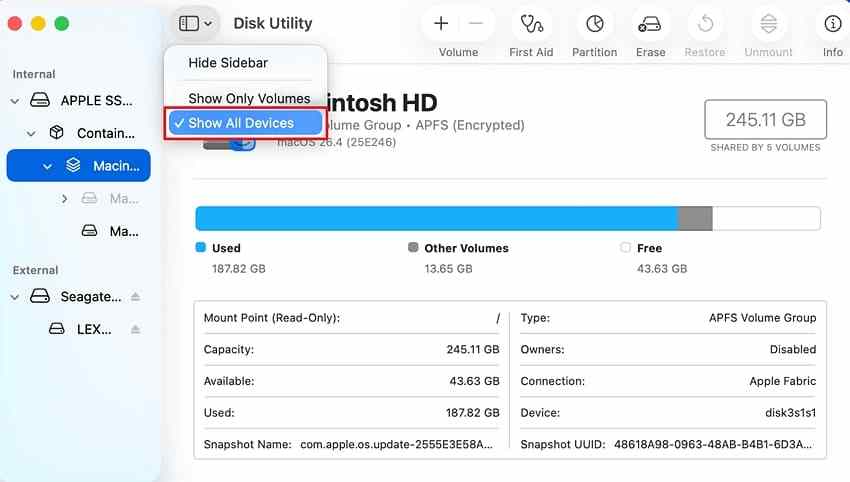The height and width of the screenshot is (482, 850).
Task: Eject the LEX volume
Action: tap(136, 329)
